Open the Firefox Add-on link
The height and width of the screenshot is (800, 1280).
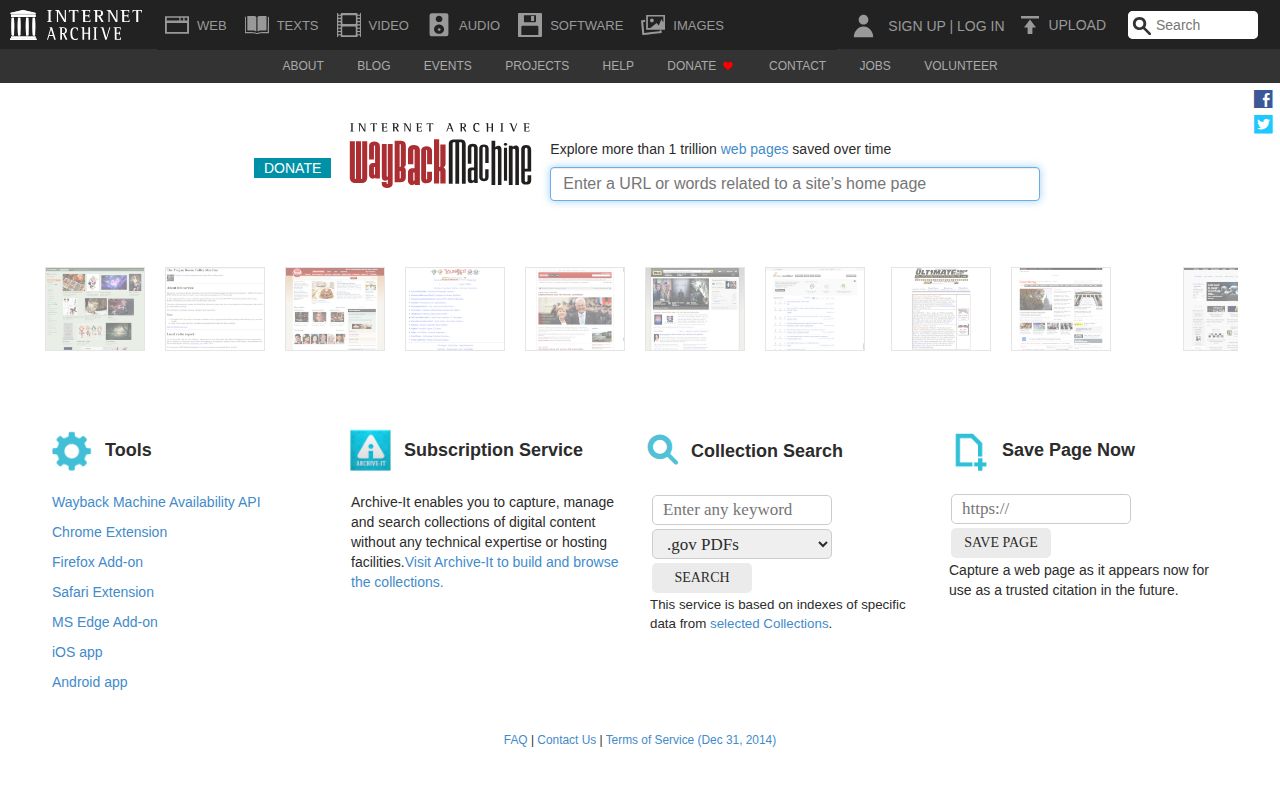pos(97,562)
